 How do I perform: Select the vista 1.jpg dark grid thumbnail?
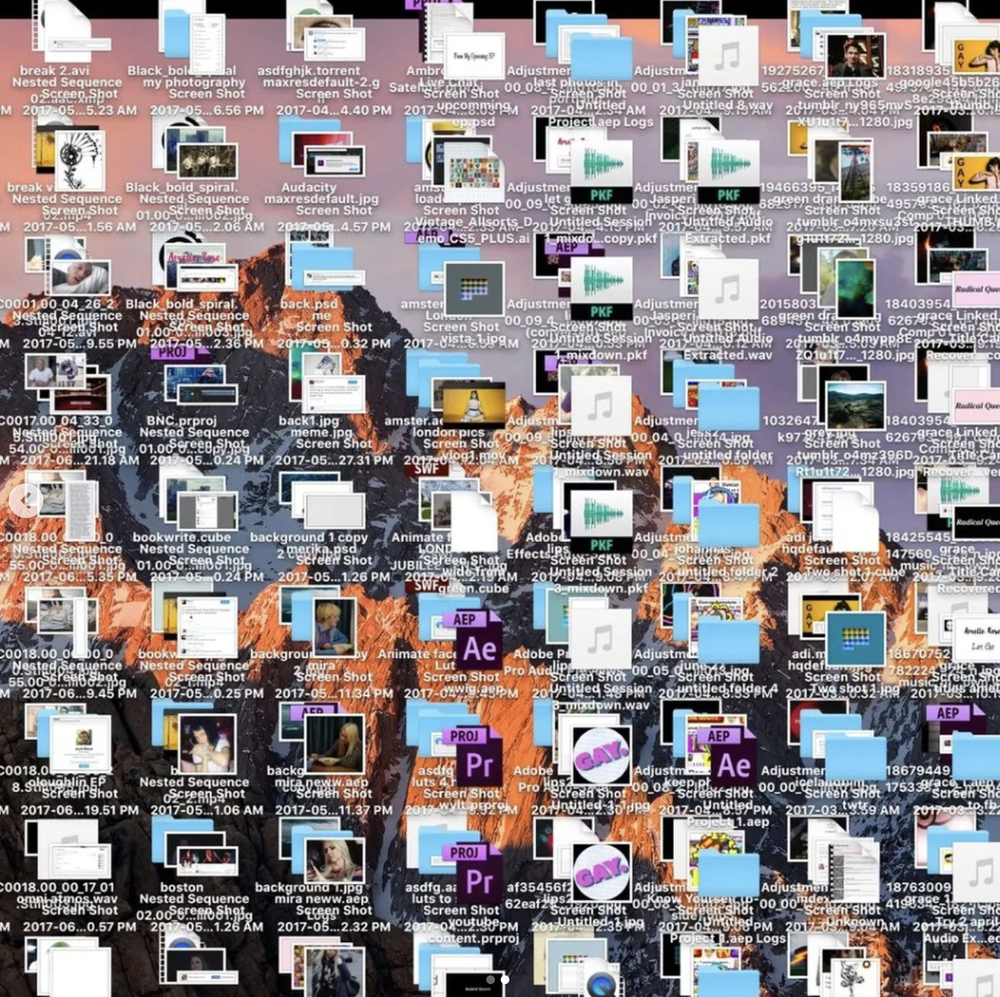[x=474, y=290]
